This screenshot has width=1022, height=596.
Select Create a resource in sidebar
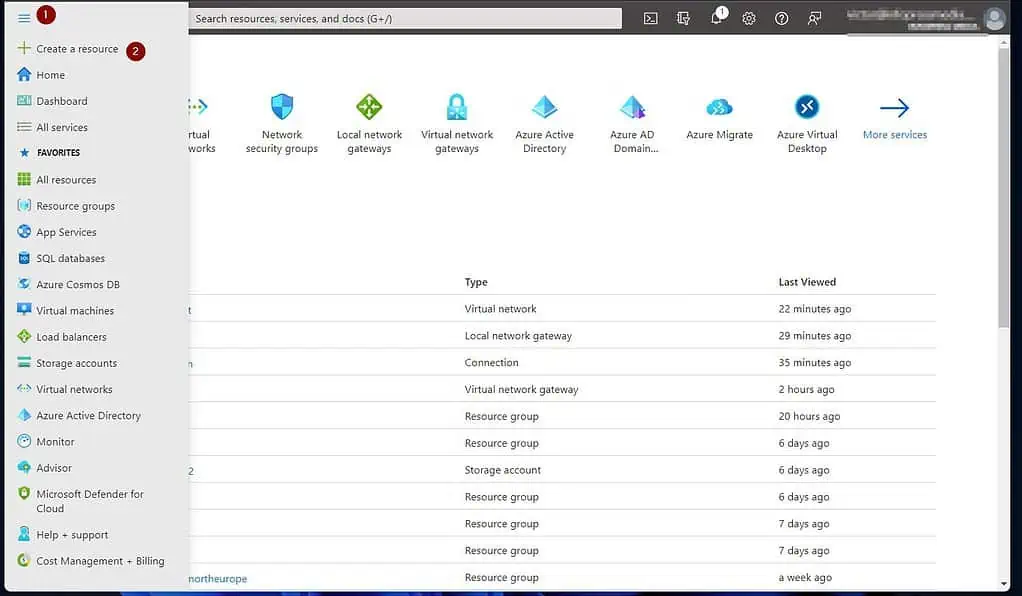point(77,49)
